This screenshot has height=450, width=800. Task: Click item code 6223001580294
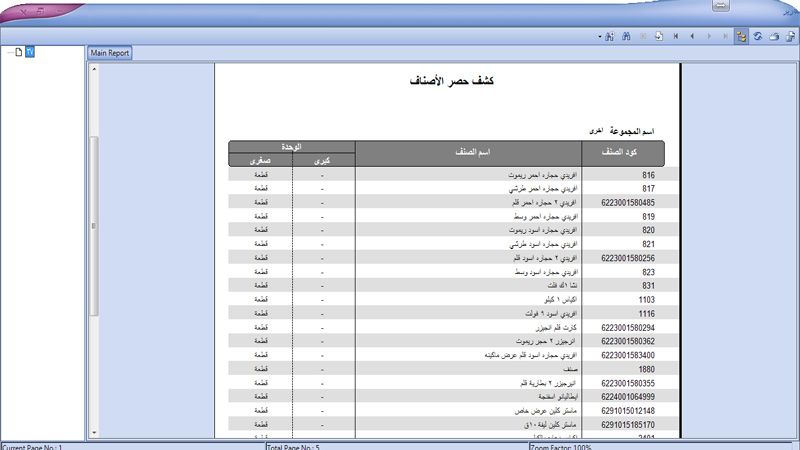pyautogui.click(x=628, y=328)
